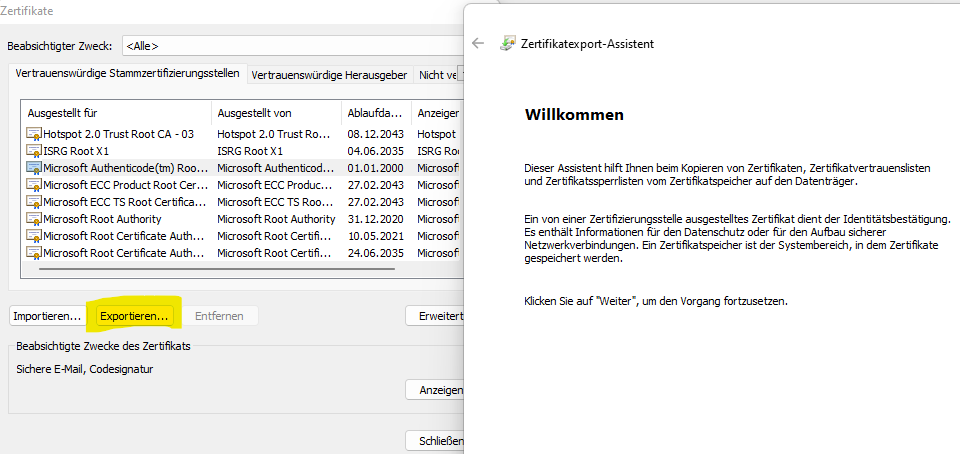Click the Microsoft Root Authority certificate icon

tap(34, 218)
